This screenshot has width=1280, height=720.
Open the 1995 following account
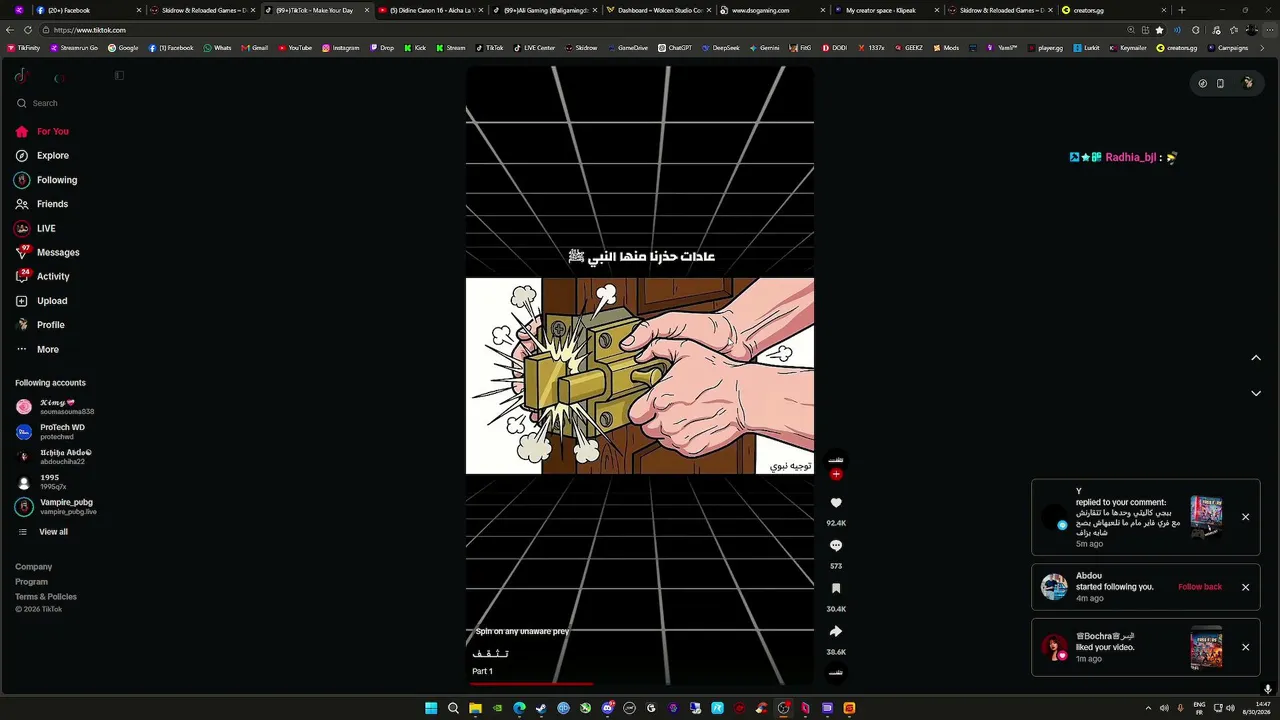click(41, 482)
